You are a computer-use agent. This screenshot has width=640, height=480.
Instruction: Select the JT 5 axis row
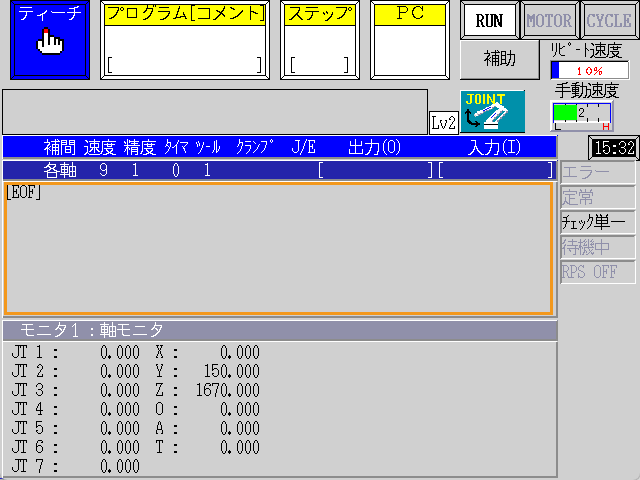[76, 429]
